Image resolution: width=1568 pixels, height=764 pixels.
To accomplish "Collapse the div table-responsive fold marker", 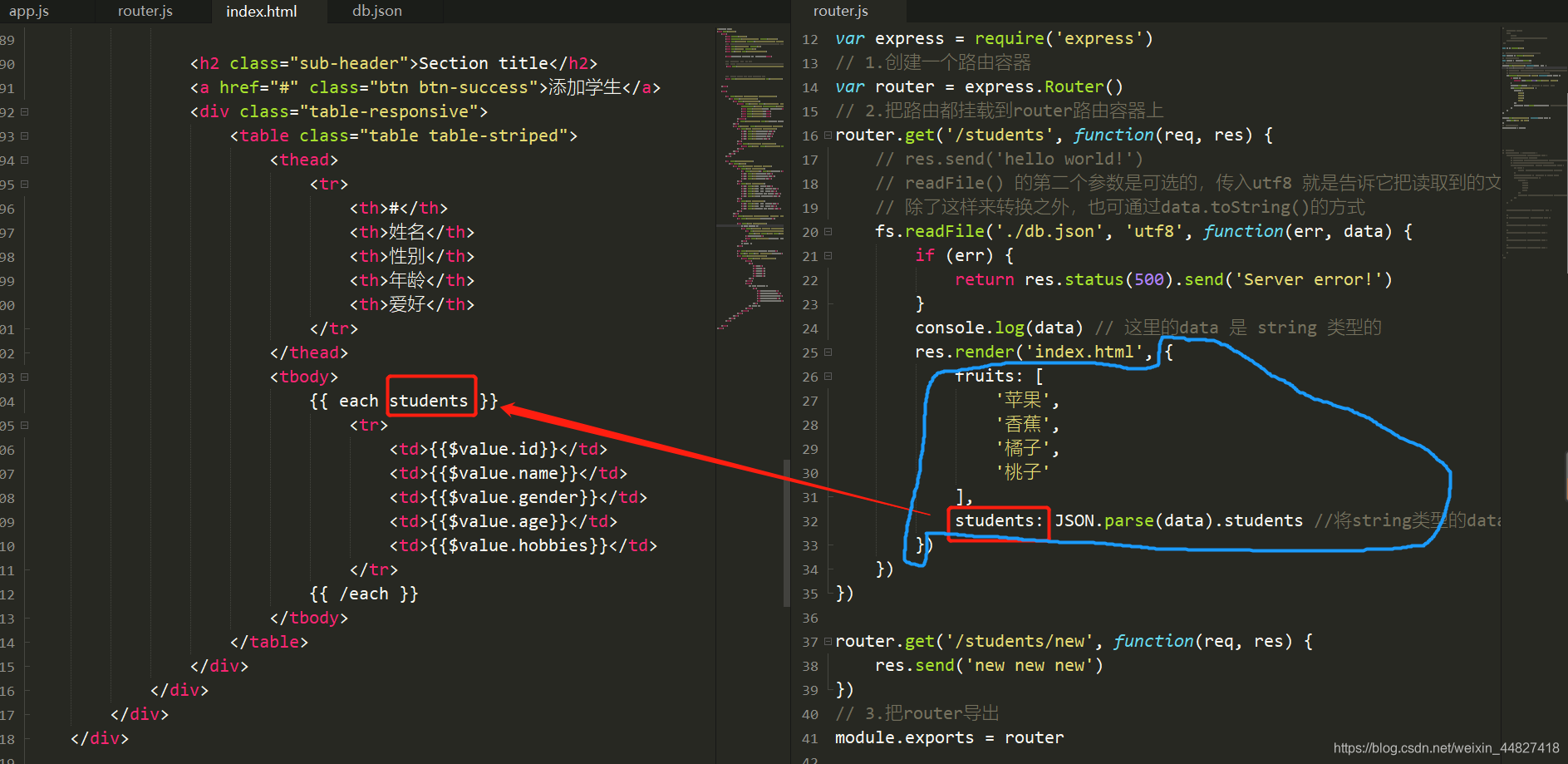I will 25,111.
